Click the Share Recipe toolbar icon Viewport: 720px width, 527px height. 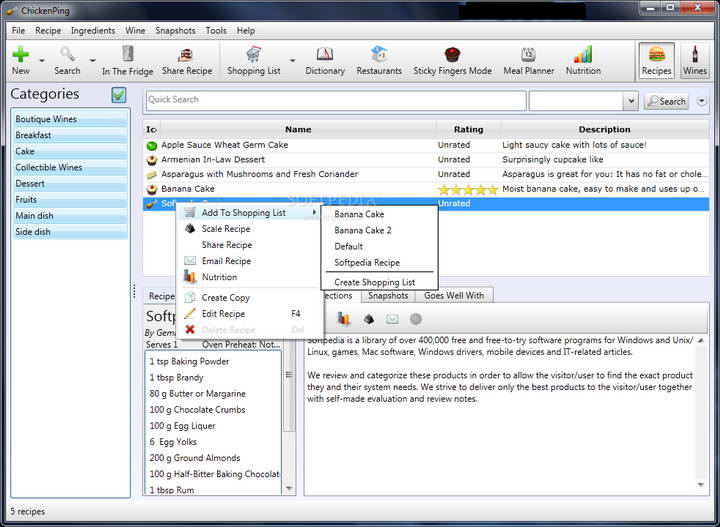point(186,60)
